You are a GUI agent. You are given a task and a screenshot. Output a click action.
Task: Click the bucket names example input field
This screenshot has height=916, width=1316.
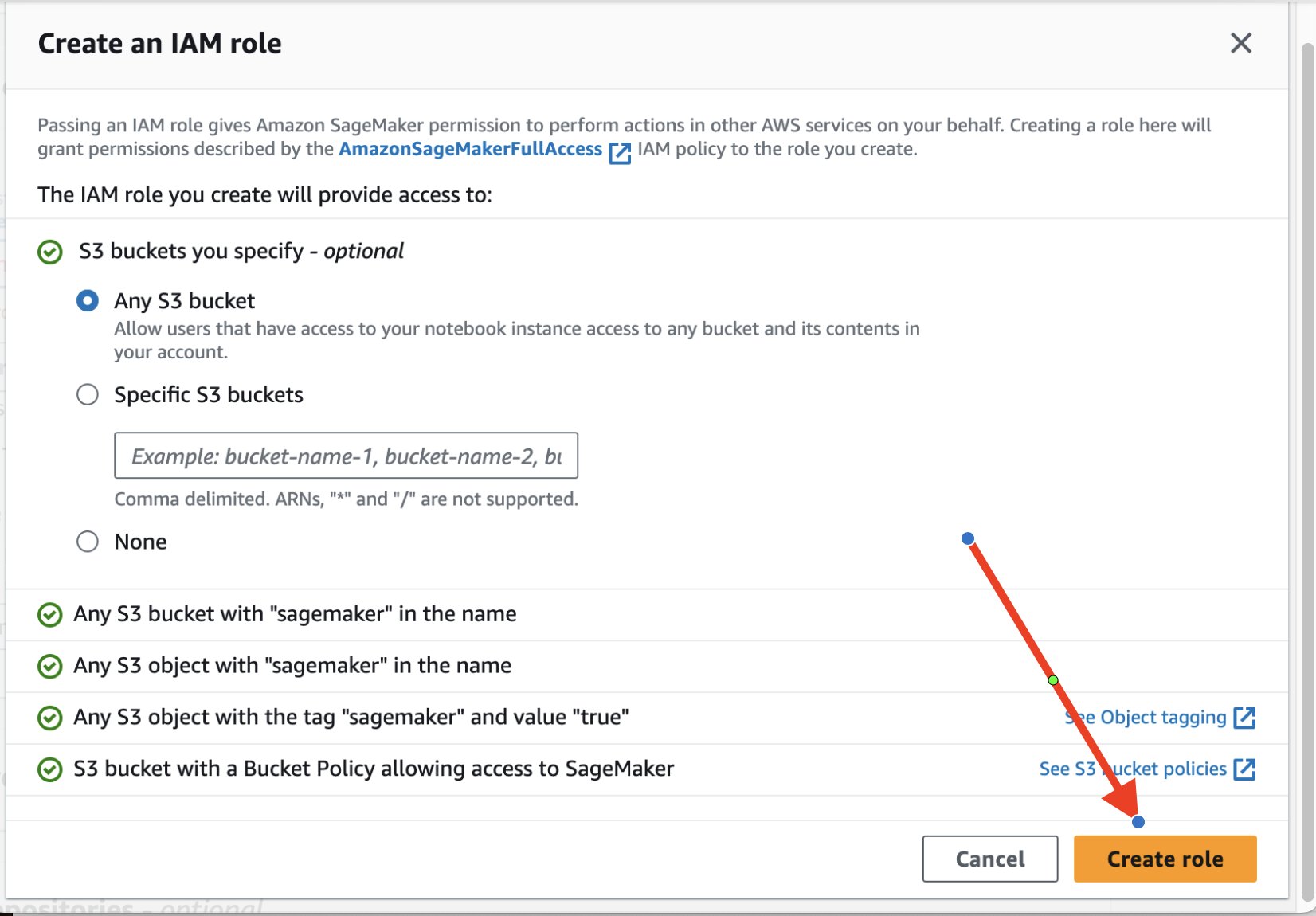346,456
